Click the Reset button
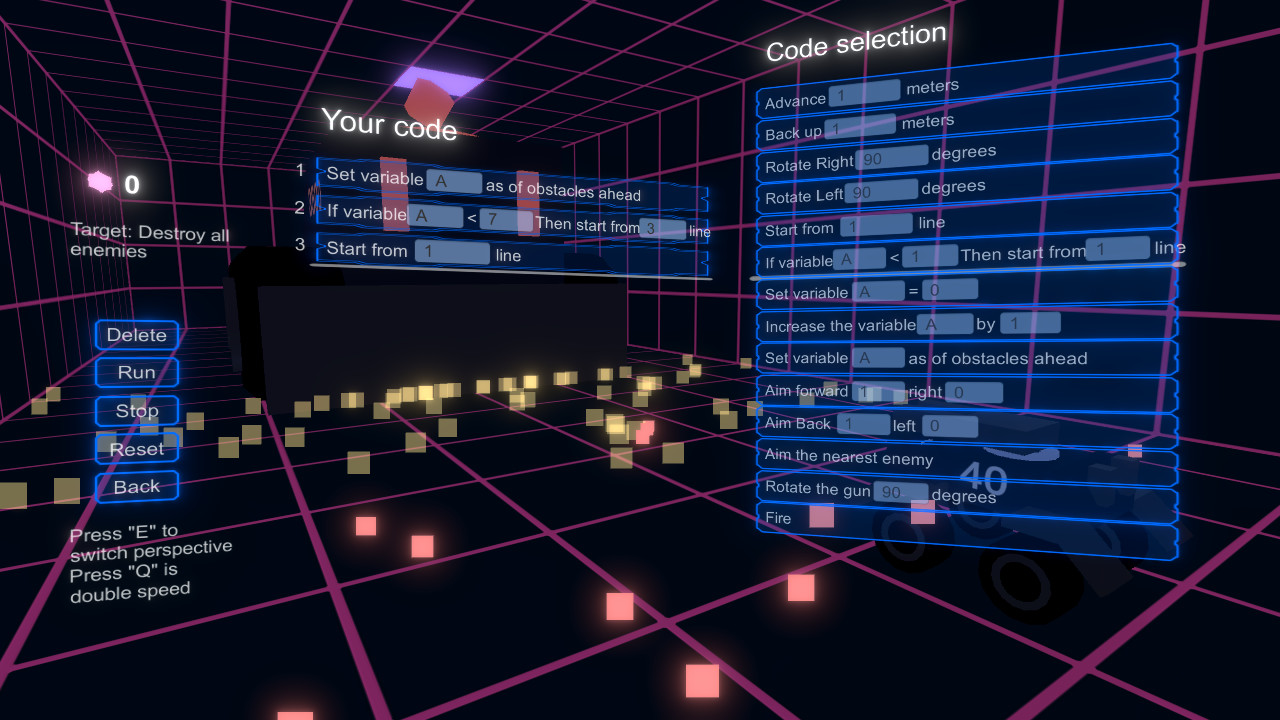The width and height of the screenshot is (1280, 720). [x=137, y=449]
